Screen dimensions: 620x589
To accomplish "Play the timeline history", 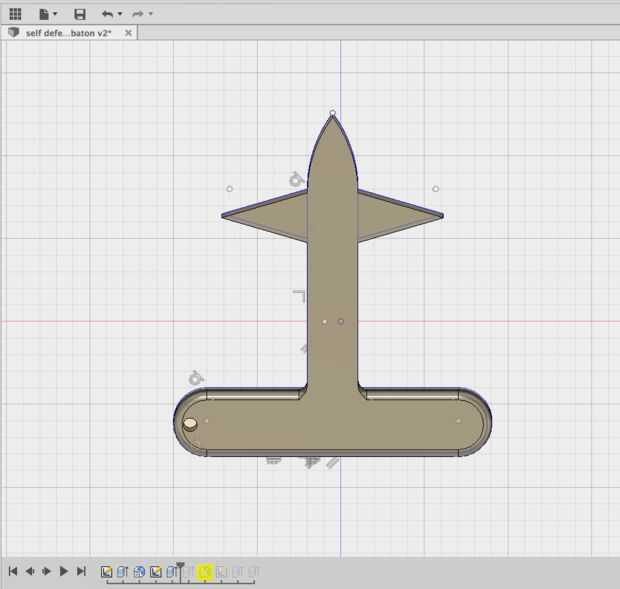I will click(63, 571).
